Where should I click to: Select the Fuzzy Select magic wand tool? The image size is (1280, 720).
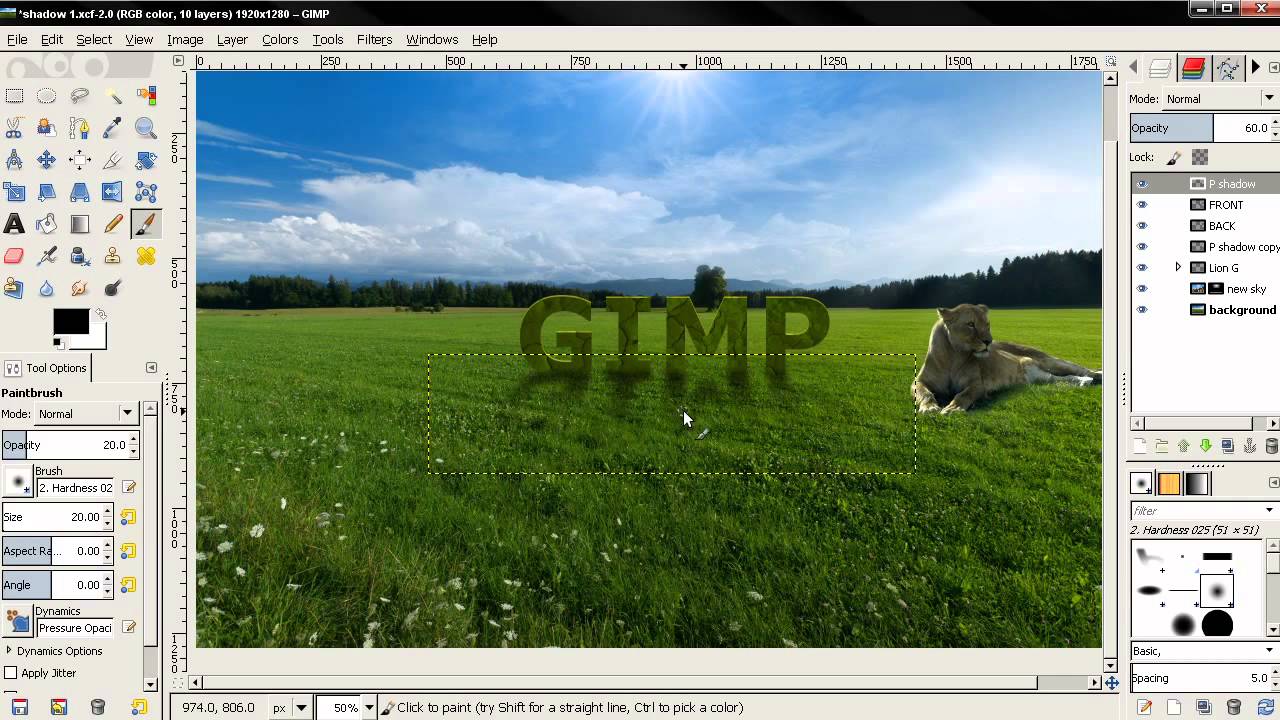click(x=112, y=96)
